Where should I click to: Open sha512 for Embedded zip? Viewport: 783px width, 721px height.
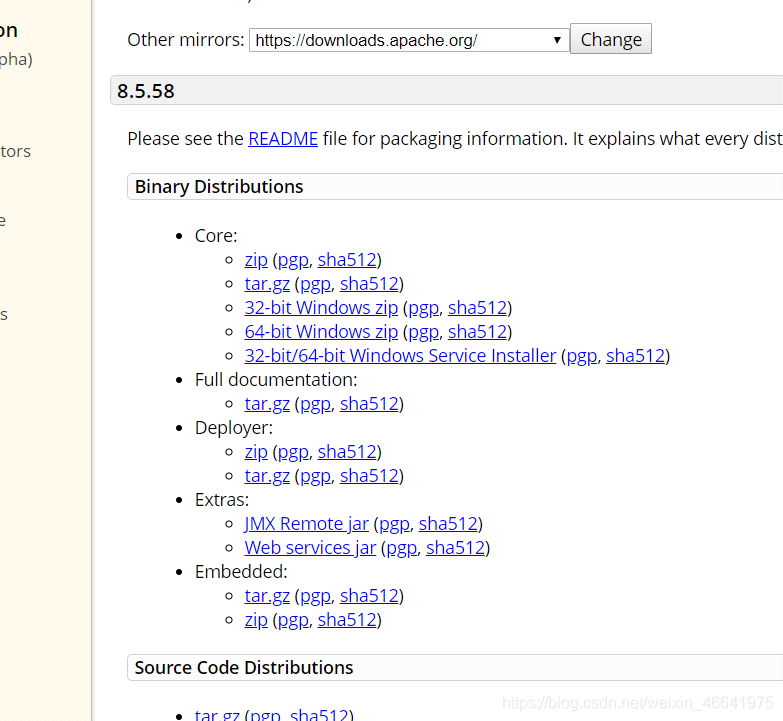tap(347, 620)
